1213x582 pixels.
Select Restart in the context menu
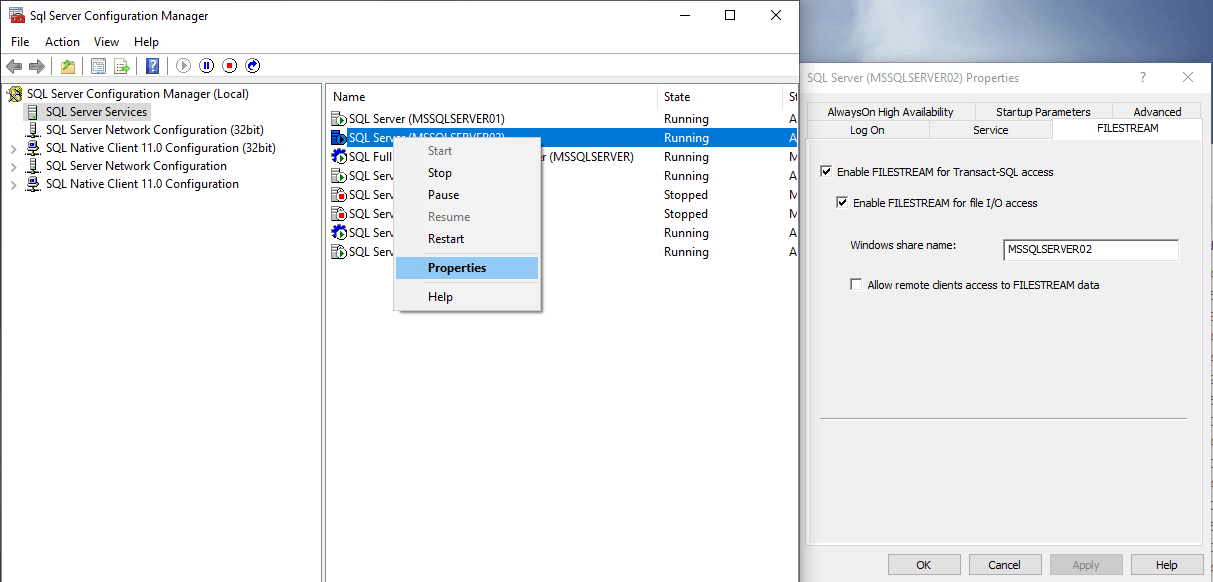coord(446,239)
